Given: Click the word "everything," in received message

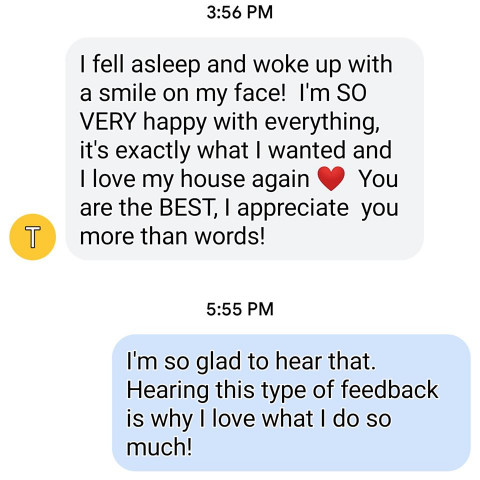Looking at the screenshot, I should pos(322,123).
